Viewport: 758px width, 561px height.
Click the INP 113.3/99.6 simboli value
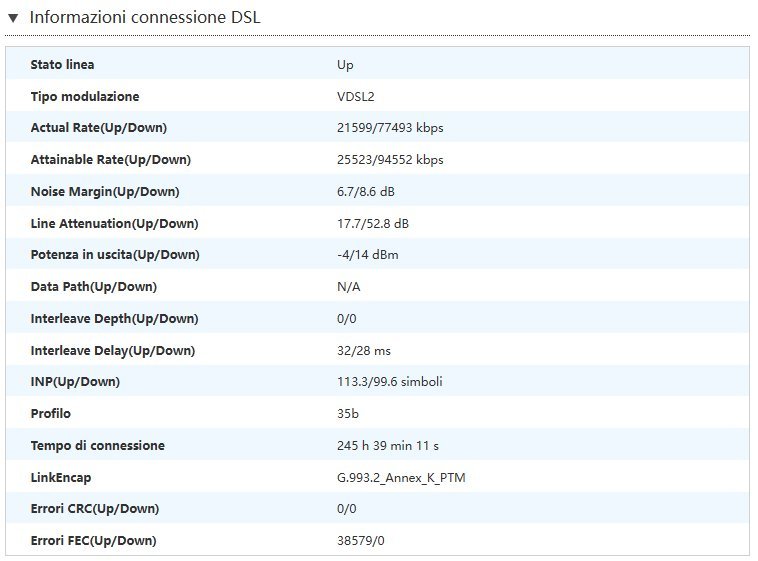pyautogui.click(x=390, y=382)
